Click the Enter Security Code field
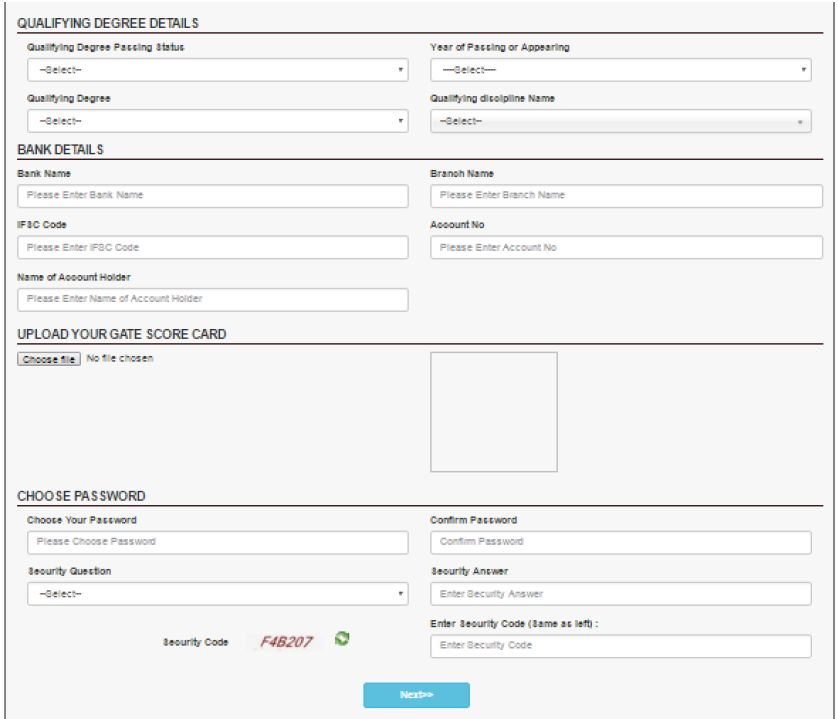The height and width of the screenshot is (719, 838). pos(619,646)
